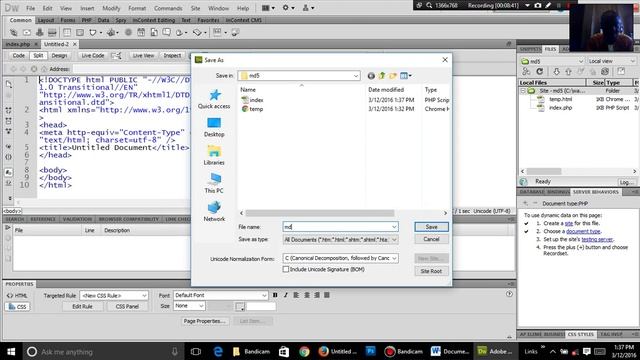Image resolution: width=640 pixels, height=360 pixels.
Task: Open the md5 site dropdown in Files panel
Action: coord(580,61)
